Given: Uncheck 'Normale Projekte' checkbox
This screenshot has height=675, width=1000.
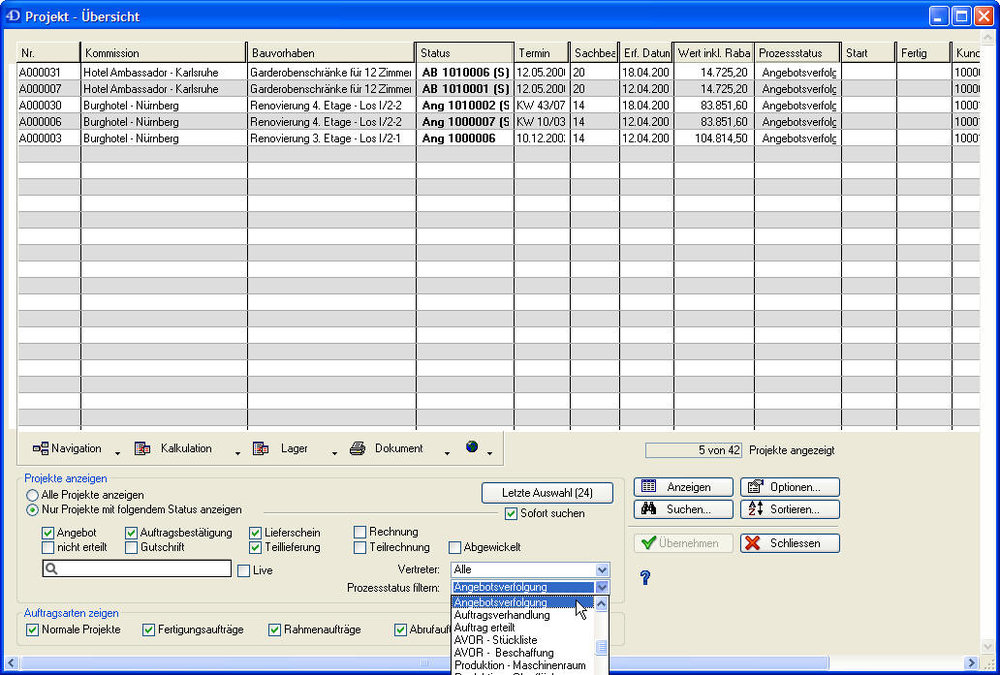Looking at the screenshot, I should [32, 630].
